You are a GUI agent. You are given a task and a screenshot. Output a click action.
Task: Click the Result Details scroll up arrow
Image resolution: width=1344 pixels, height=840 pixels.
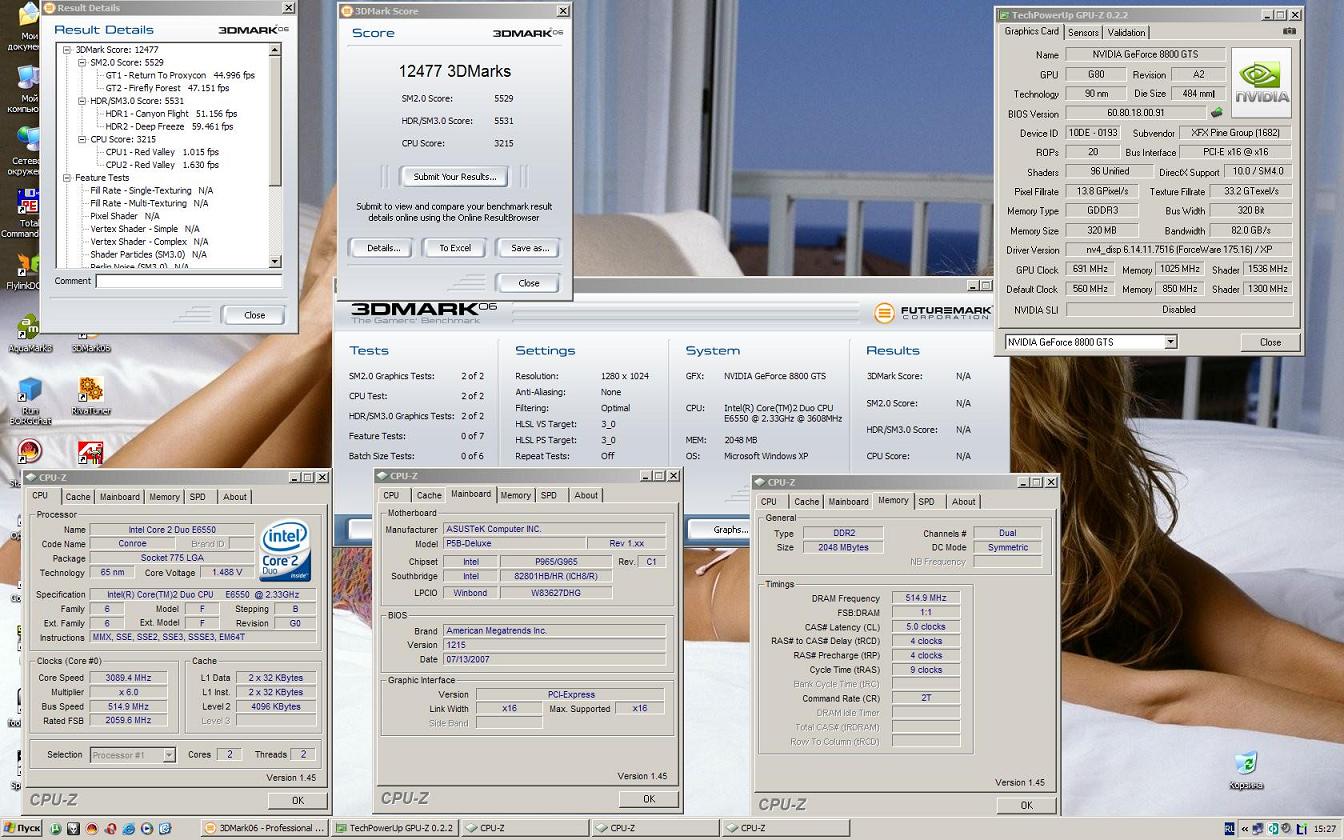pyautogui.click(x=275, y=49)
